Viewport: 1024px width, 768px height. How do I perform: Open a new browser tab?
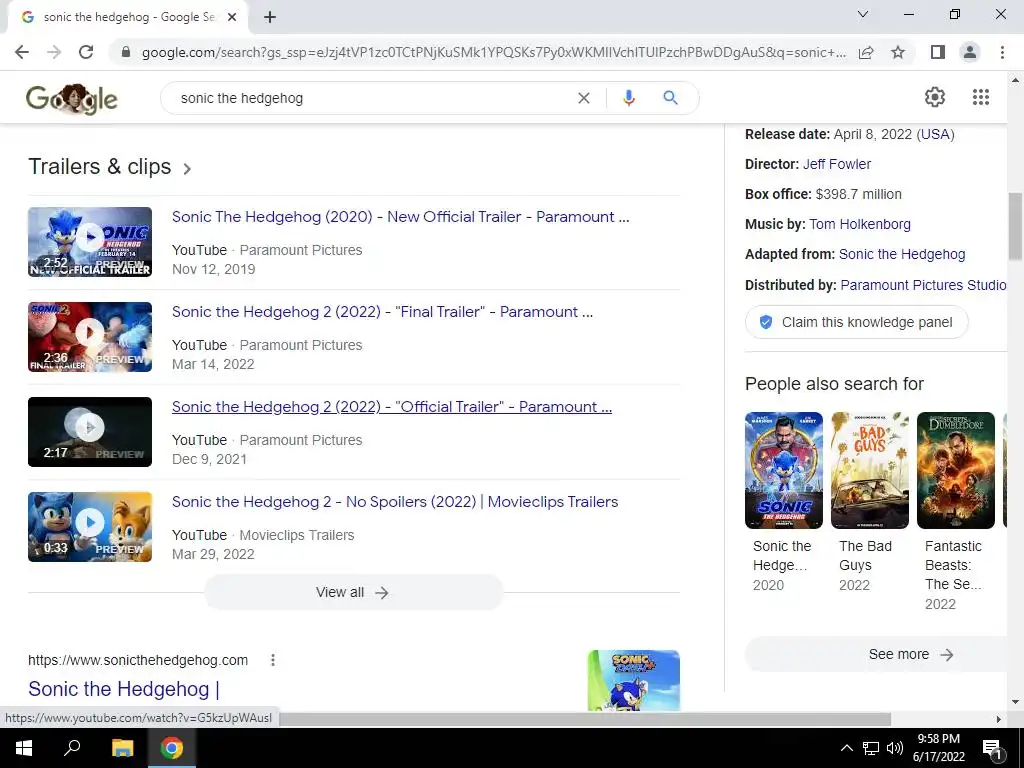pyautogui.click(x=270, y=18)
